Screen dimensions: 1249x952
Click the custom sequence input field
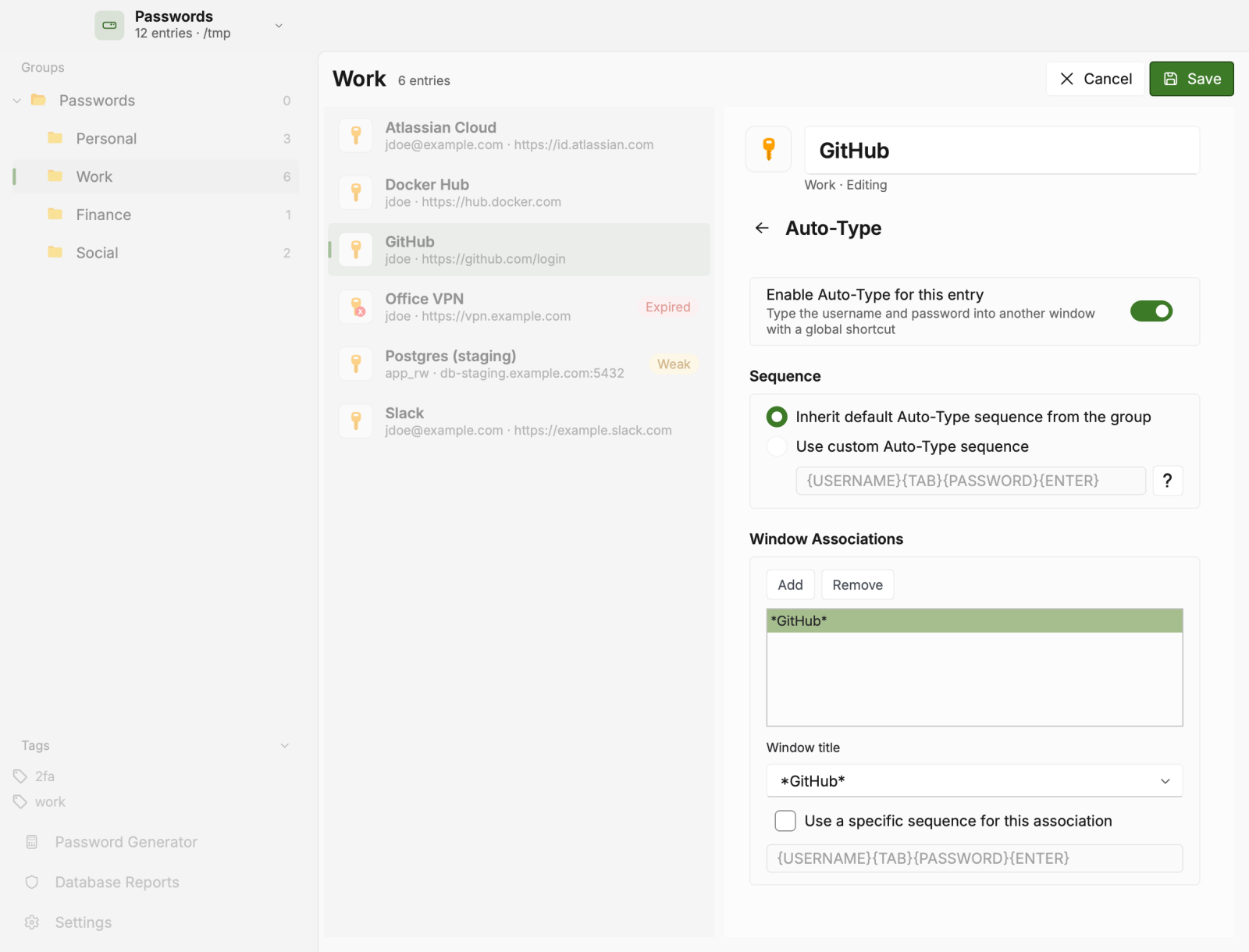coord(970,481)
